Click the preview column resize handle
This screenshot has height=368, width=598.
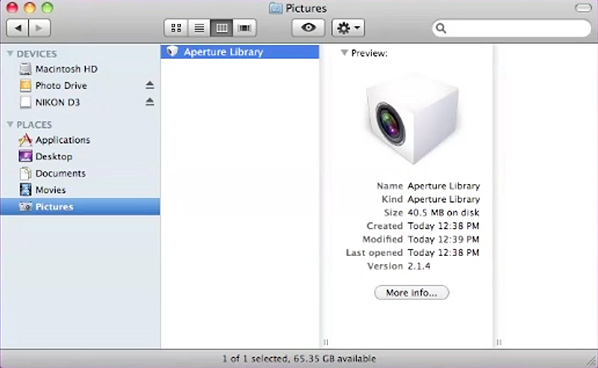(x=499, y=342)
